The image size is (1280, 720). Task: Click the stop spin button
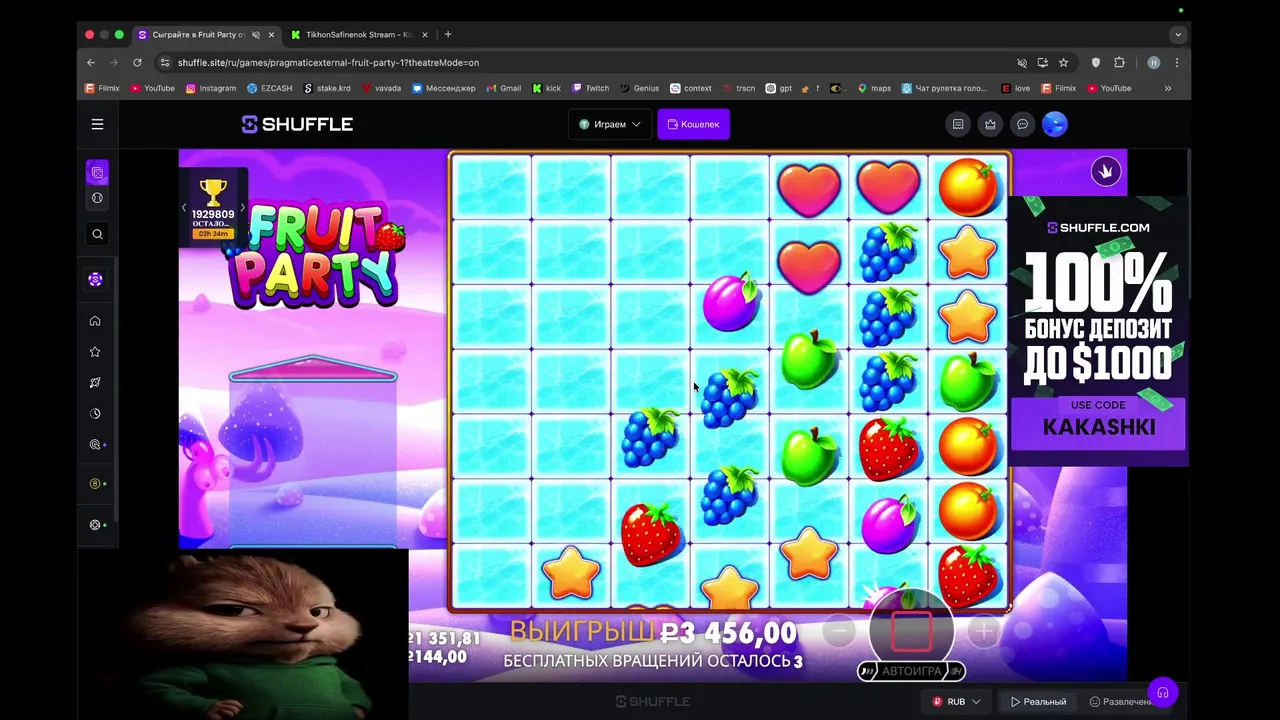coord(911,630)
